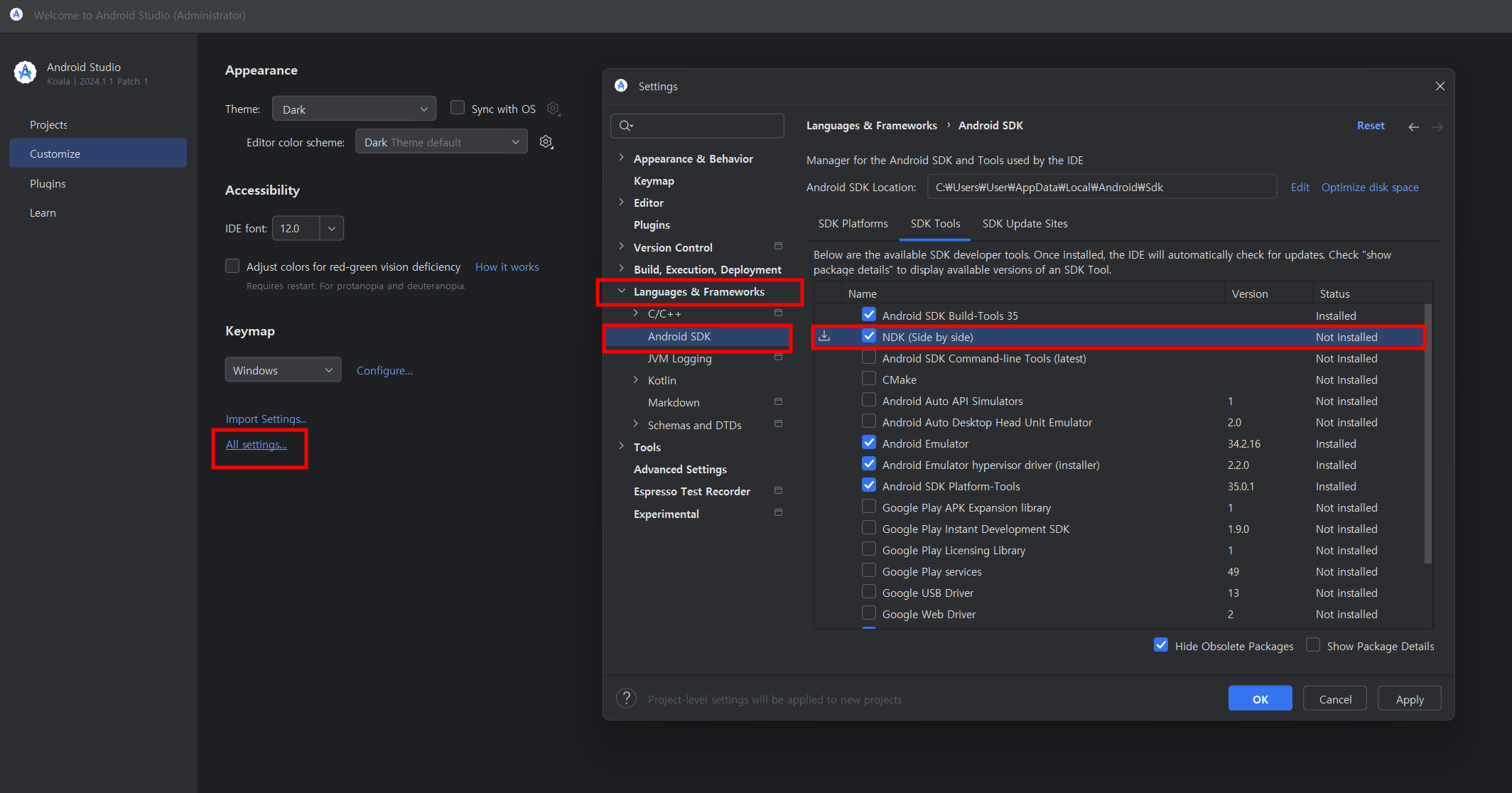The height and width of the screenshot is (793, 1512).
Task: Click project-level icon next to Markdown
Action: (778, 401)
